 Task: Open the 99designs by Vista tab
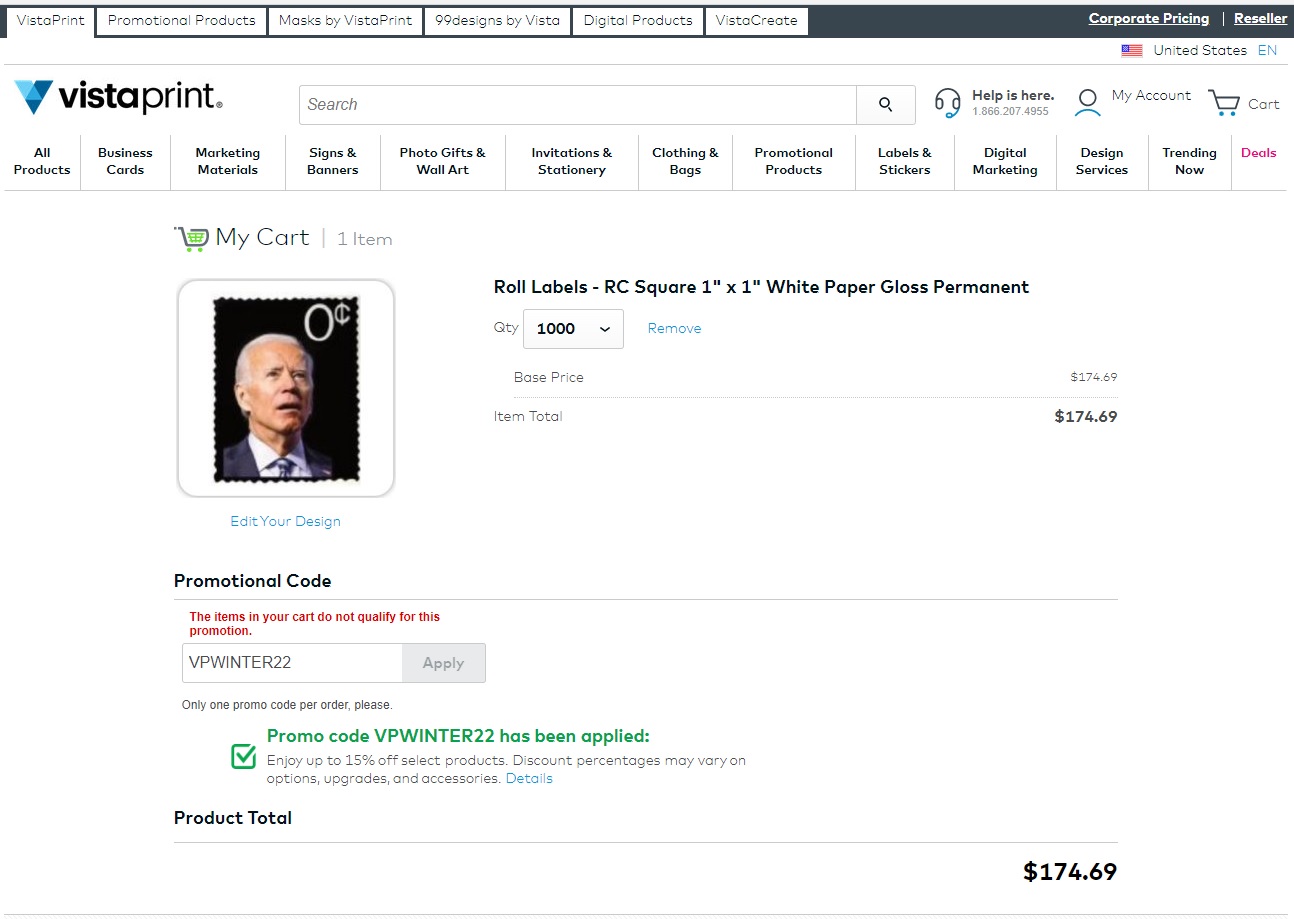point(497,20)
